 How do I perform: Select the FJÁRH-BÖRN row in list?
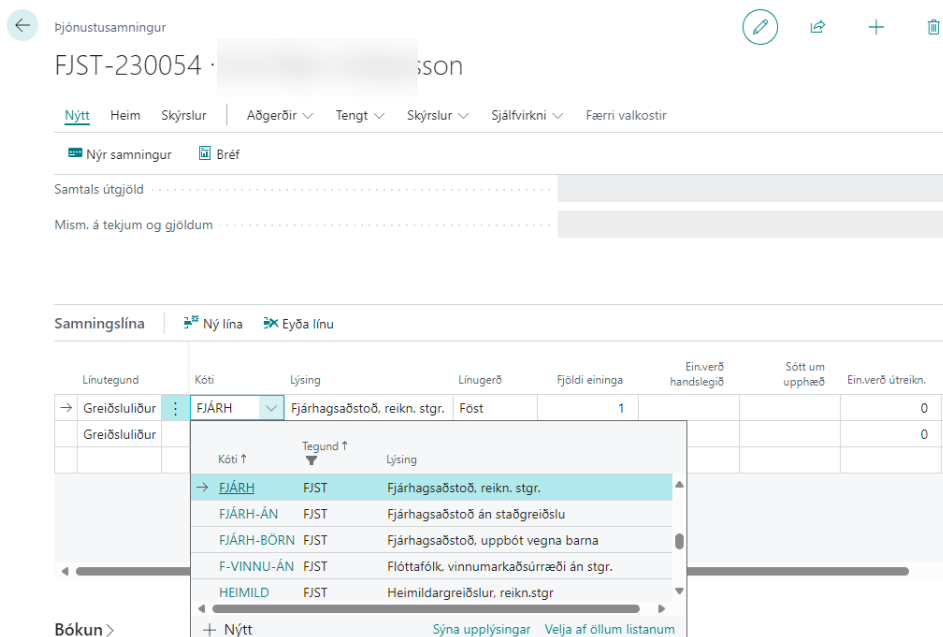(256, 540)
